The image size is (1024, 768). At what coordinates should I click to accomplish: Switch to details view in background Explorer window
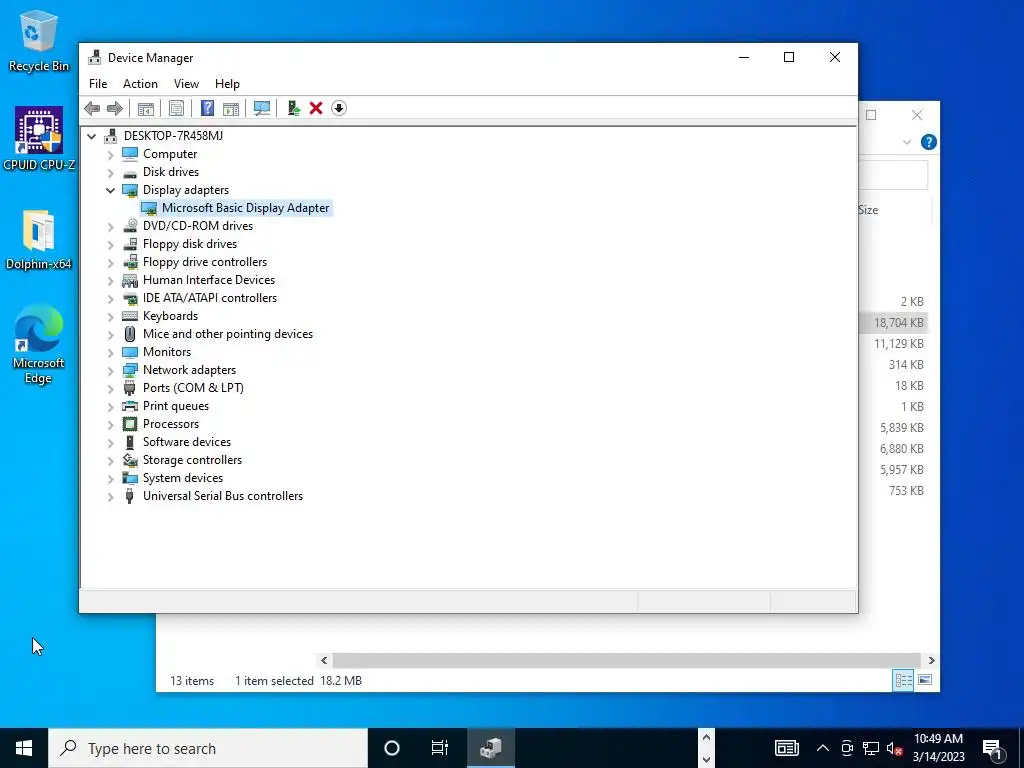coord(903,680)
